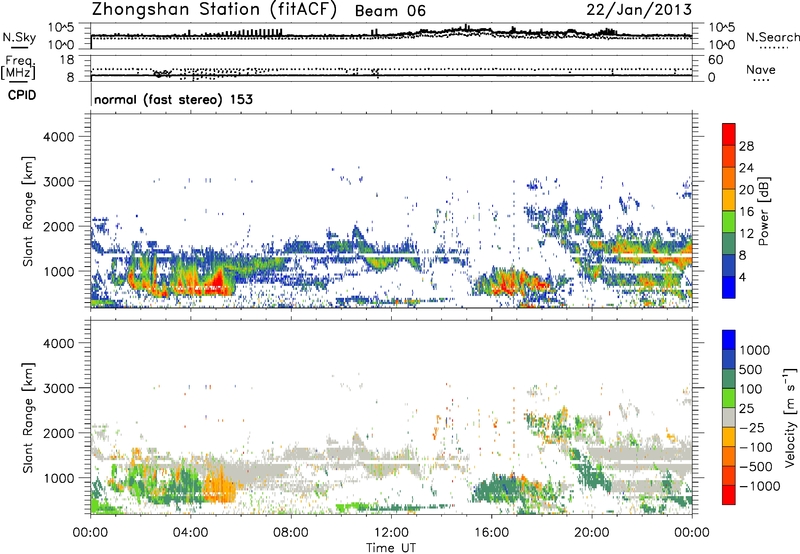Click the 'N.Search' legend label
Screen dimensions: 800x554
click(773, 37)
